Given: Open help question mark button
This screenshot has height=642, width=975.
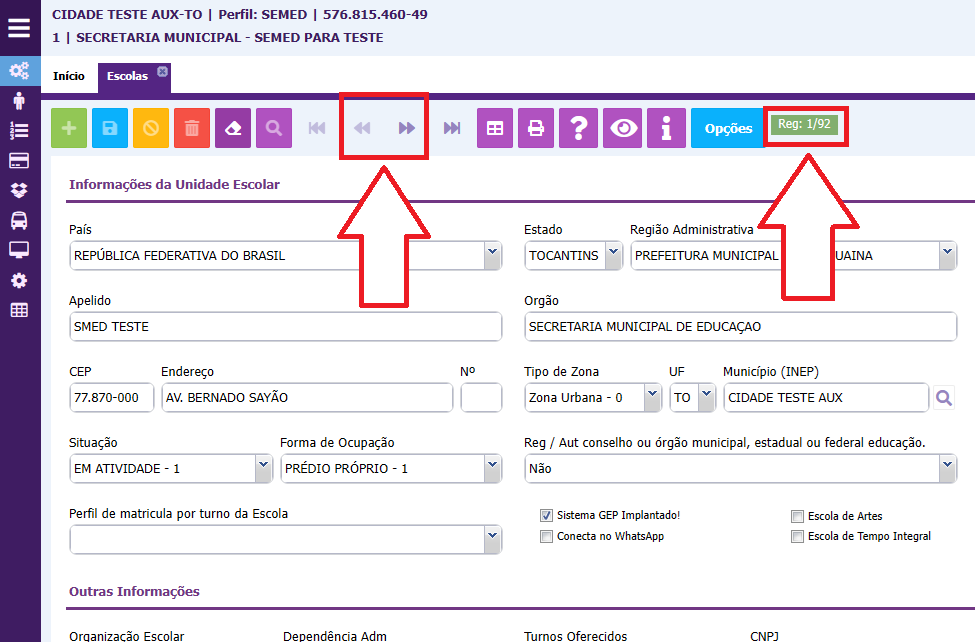Looking at the screenshot, I should coord(578,128).
